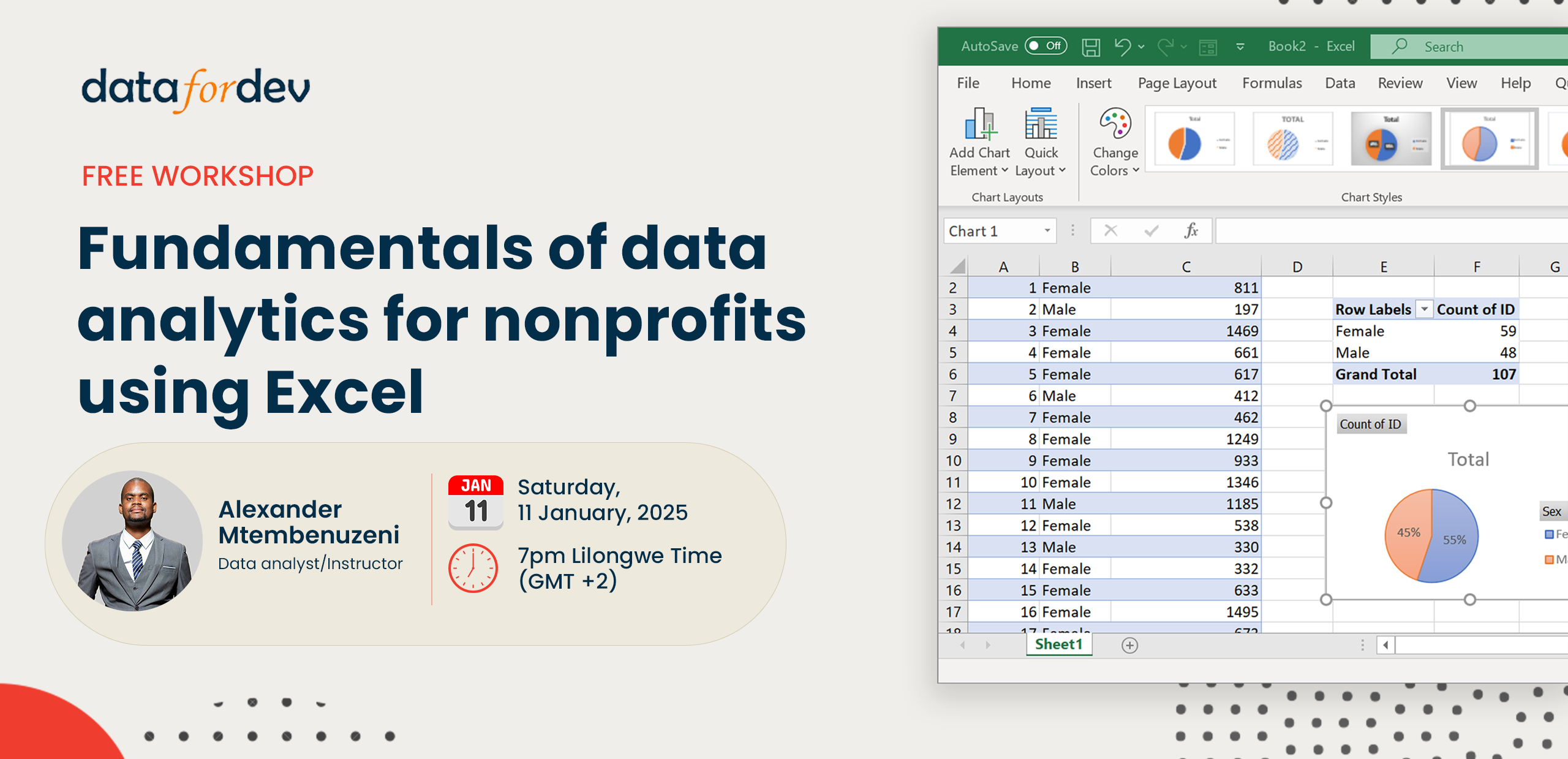
Task: Click the Insert Function (fx) icon
Action: tap(1190, 231)
